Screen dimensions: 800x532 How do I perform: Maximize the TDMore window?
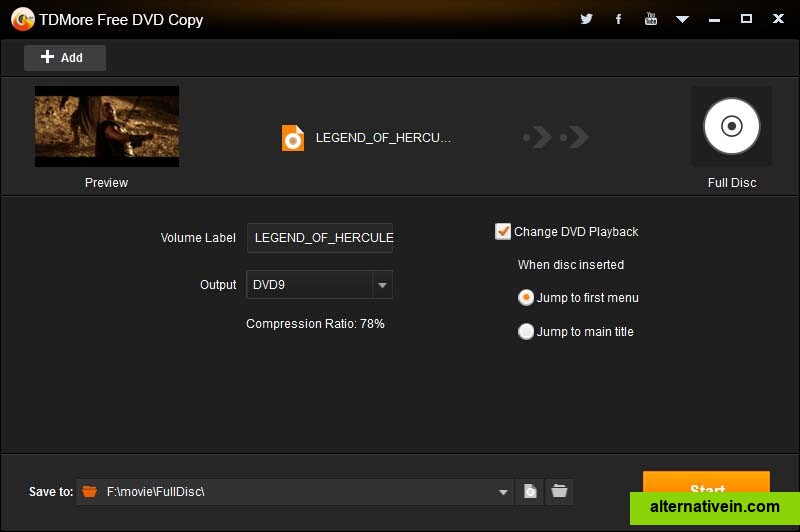click(746, 19)
